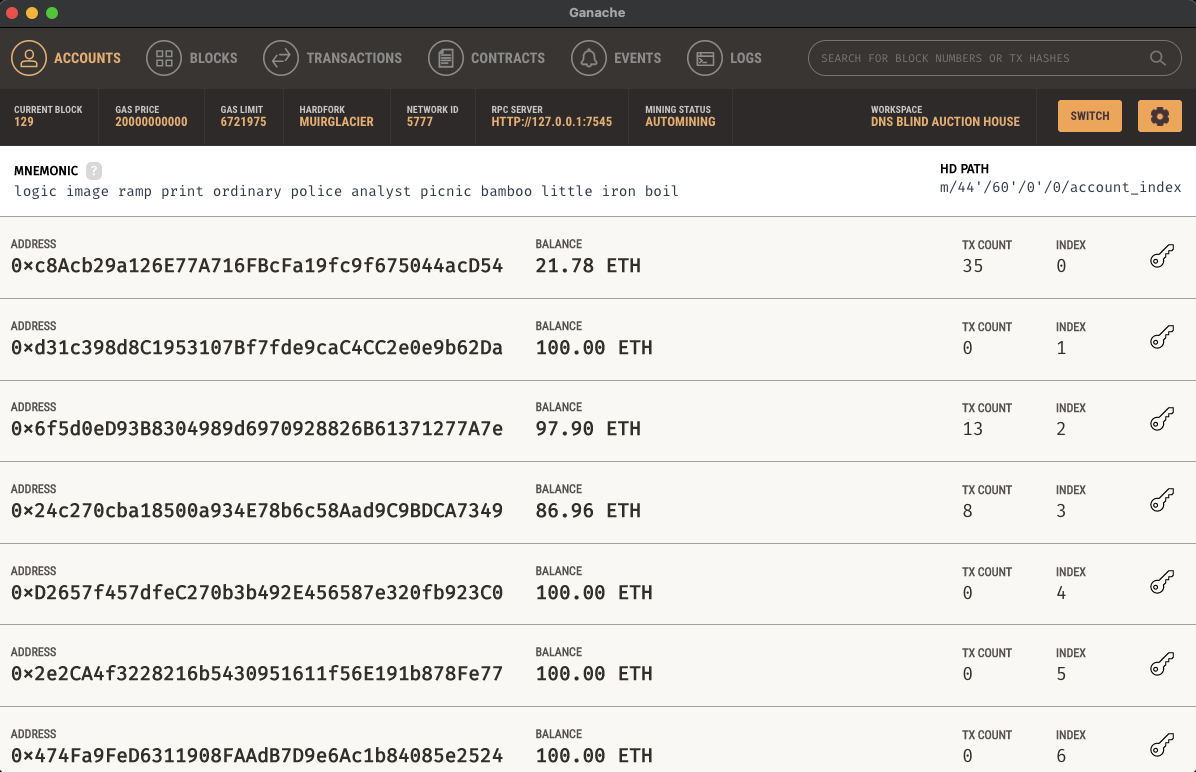Show private key for account index 6

pos(1162,747)
